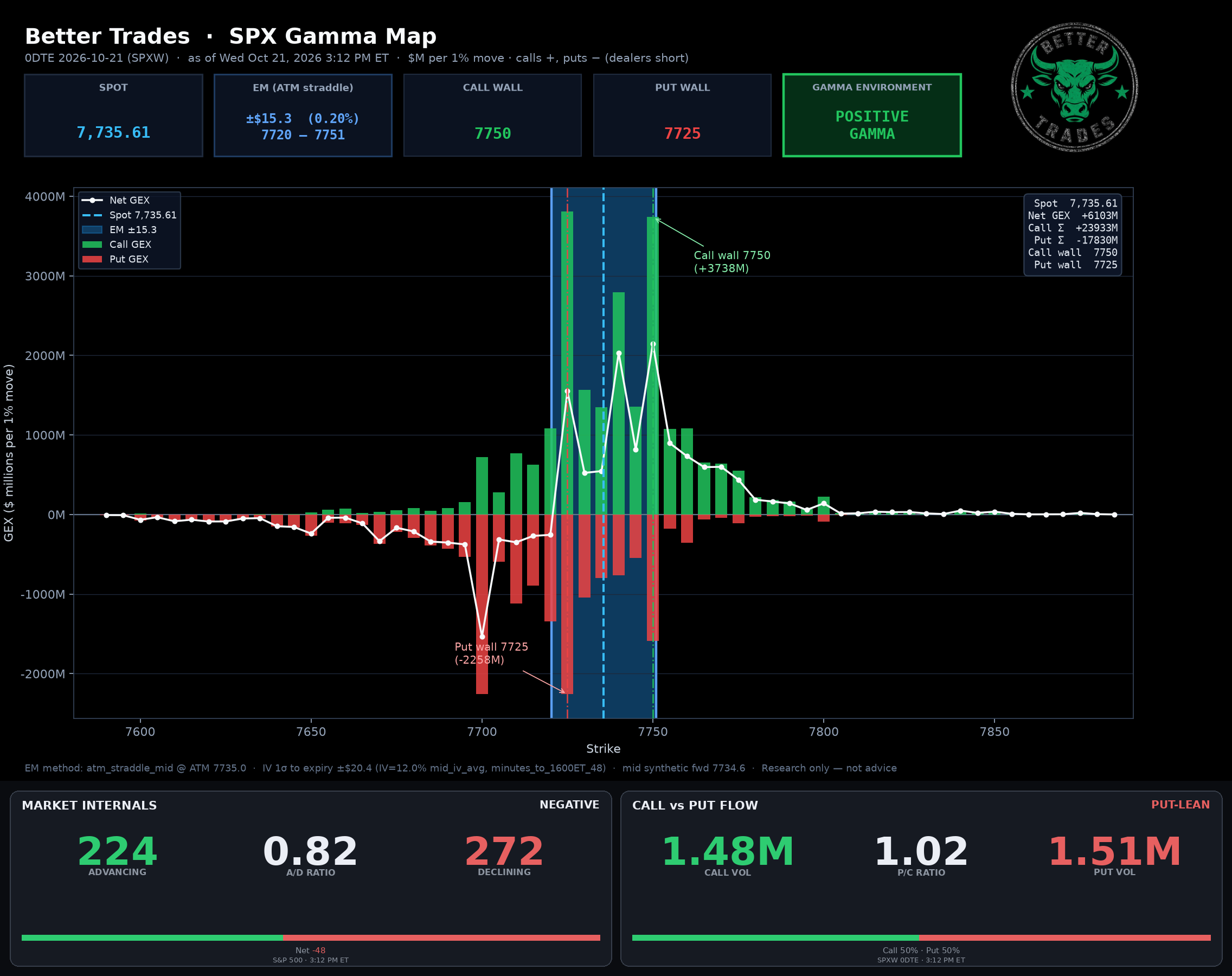Click the advancing/declining progress bar
Screen dimensions: 1232x976
(x=311, y=938)
